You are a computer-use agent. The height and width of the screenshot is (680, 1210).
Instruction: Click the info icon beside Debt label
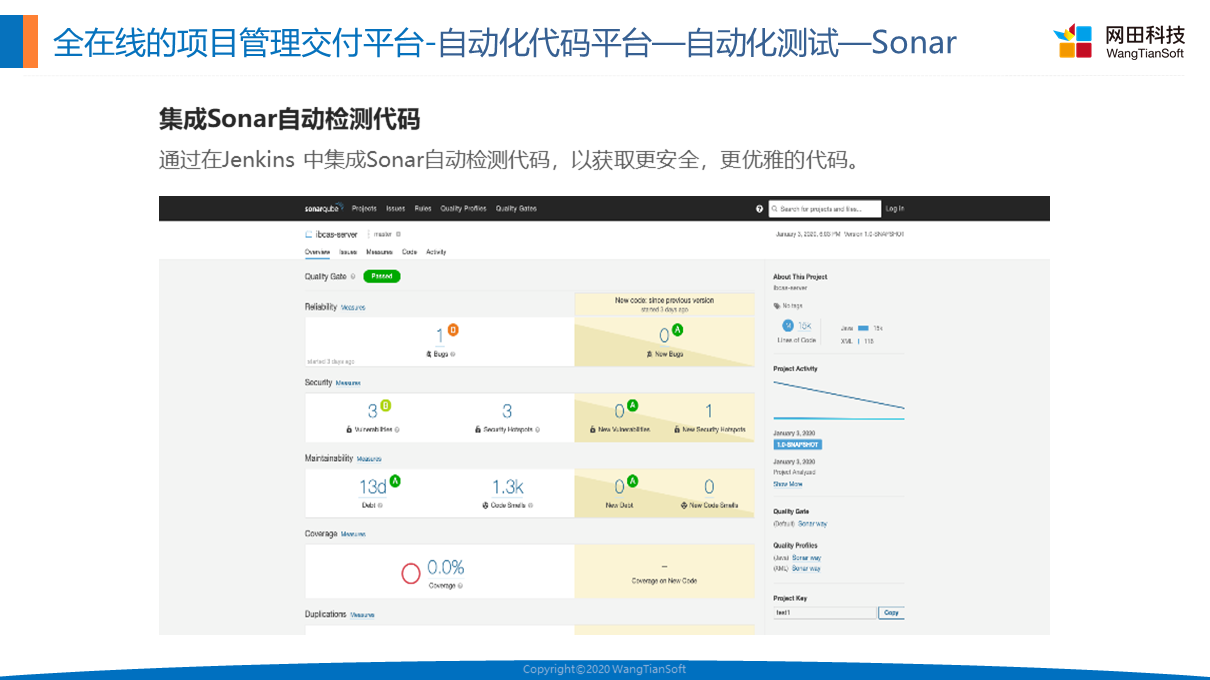tap(380, 505)
